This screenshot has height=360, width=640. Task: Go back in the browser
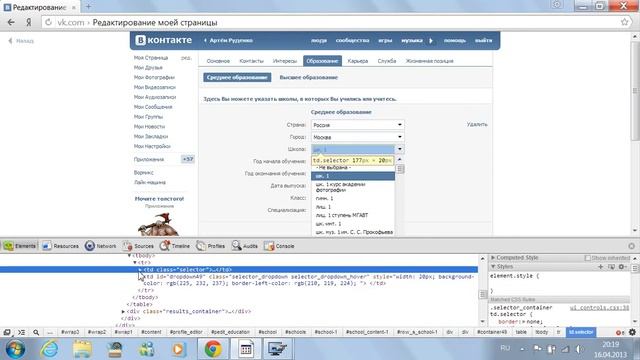coord(11,22)
